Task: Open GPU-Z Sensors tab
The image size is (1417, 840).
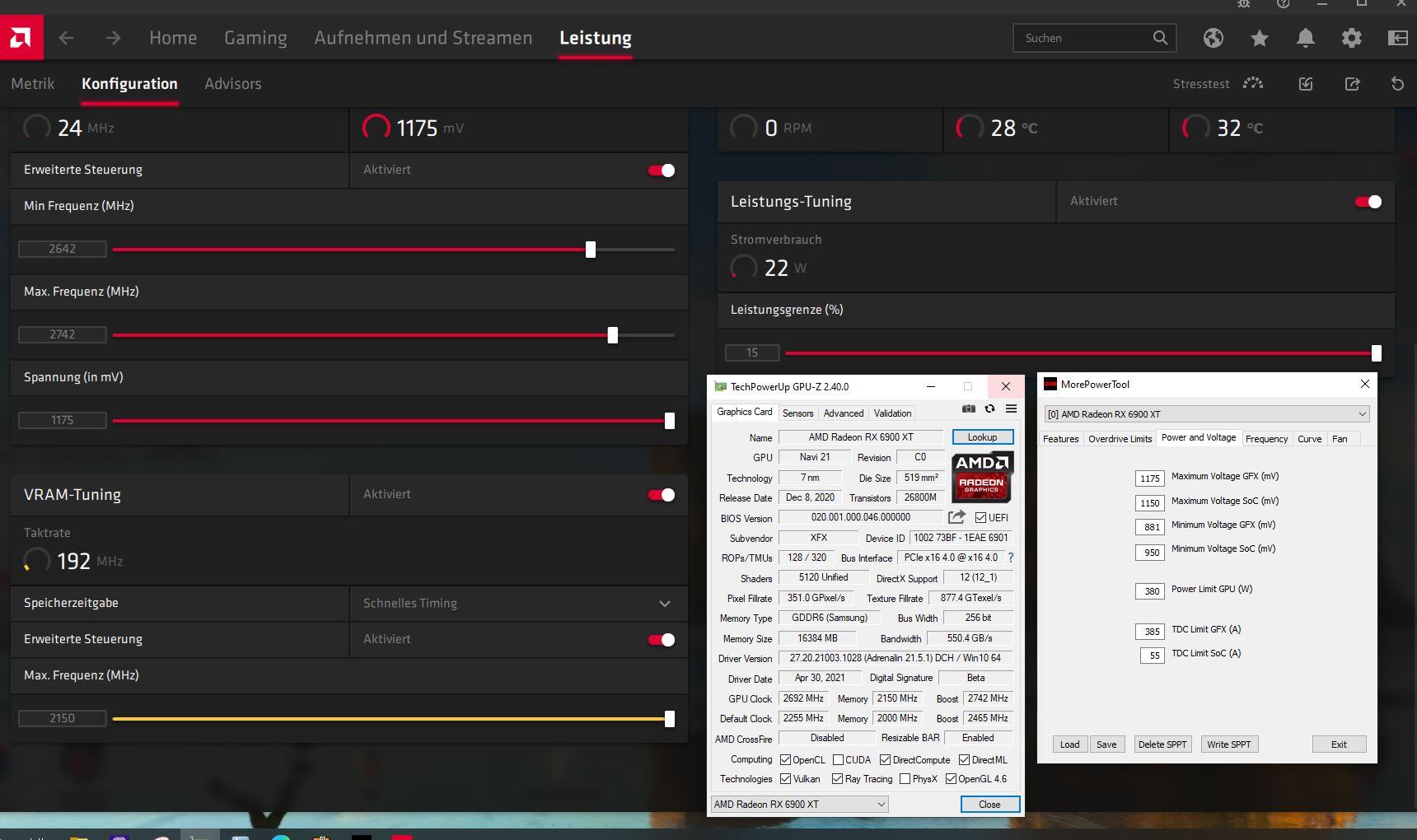Action: [797, 413]
